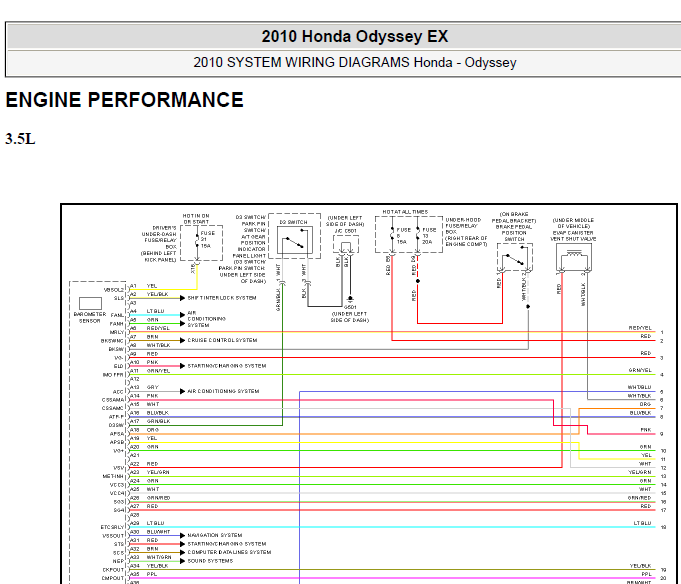The image size is (681, 584).
Task: Click the 'ETCSRLY' signal name
Action: pos(112,527)
